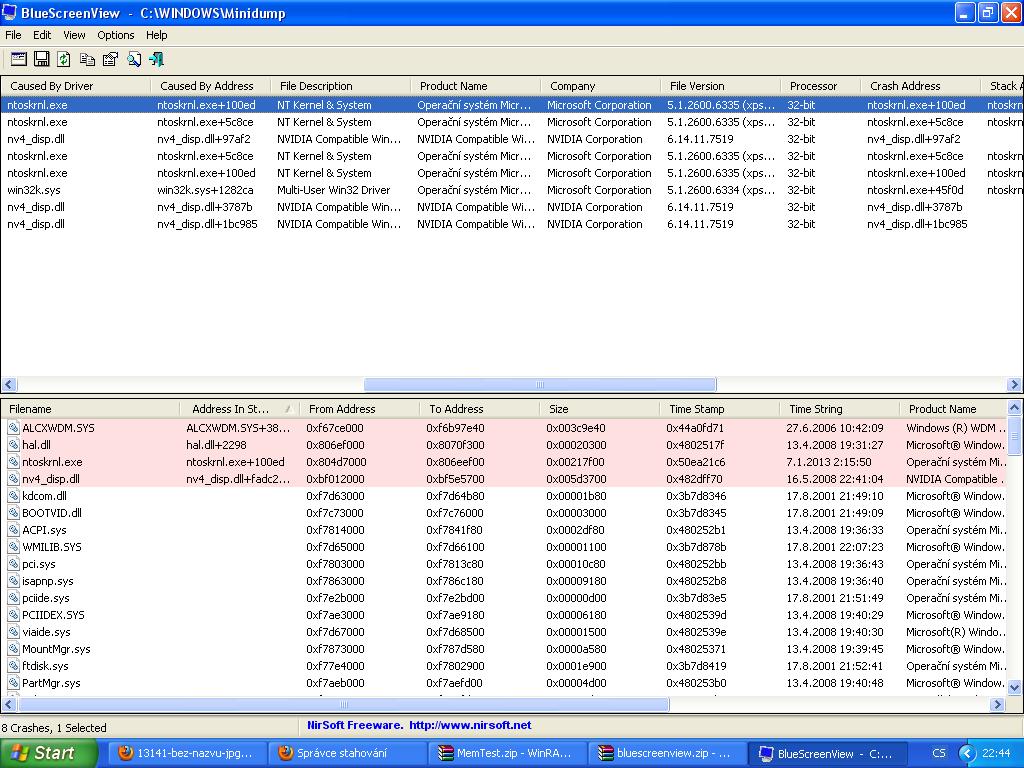Select nv4_disp.dll row in lower pane
1024x768 pixels.
point(504,479)
